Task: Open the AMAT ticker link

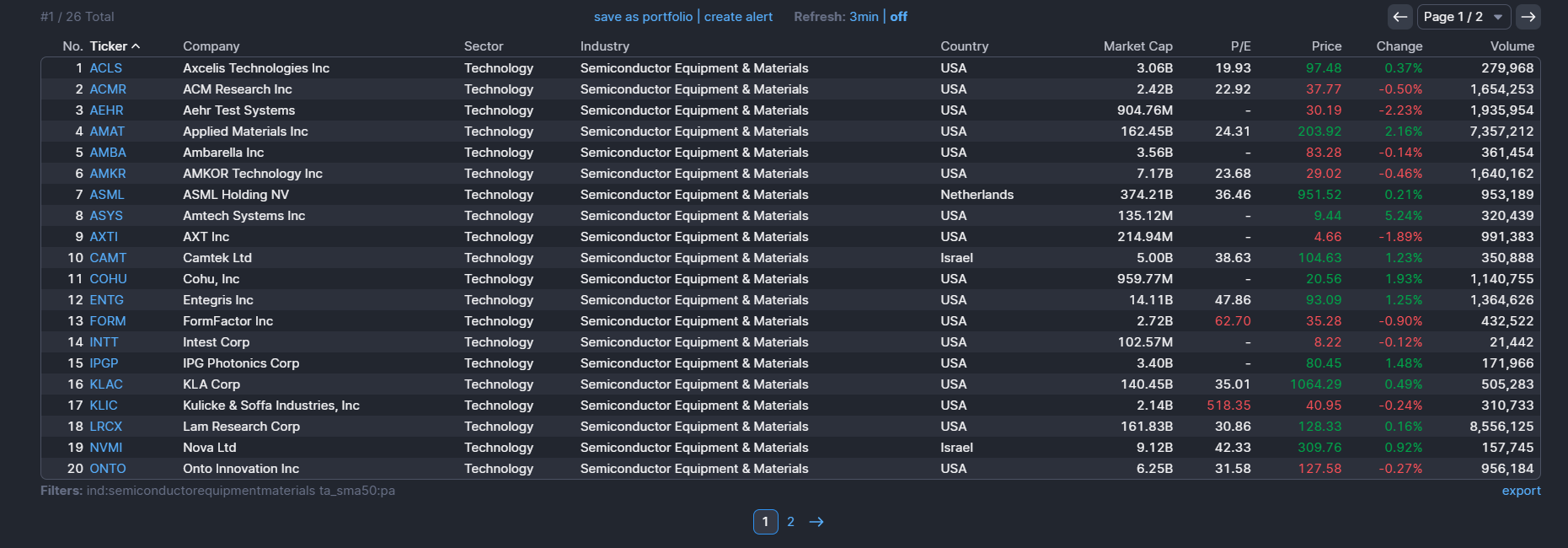Action: [x=107, y=132]
